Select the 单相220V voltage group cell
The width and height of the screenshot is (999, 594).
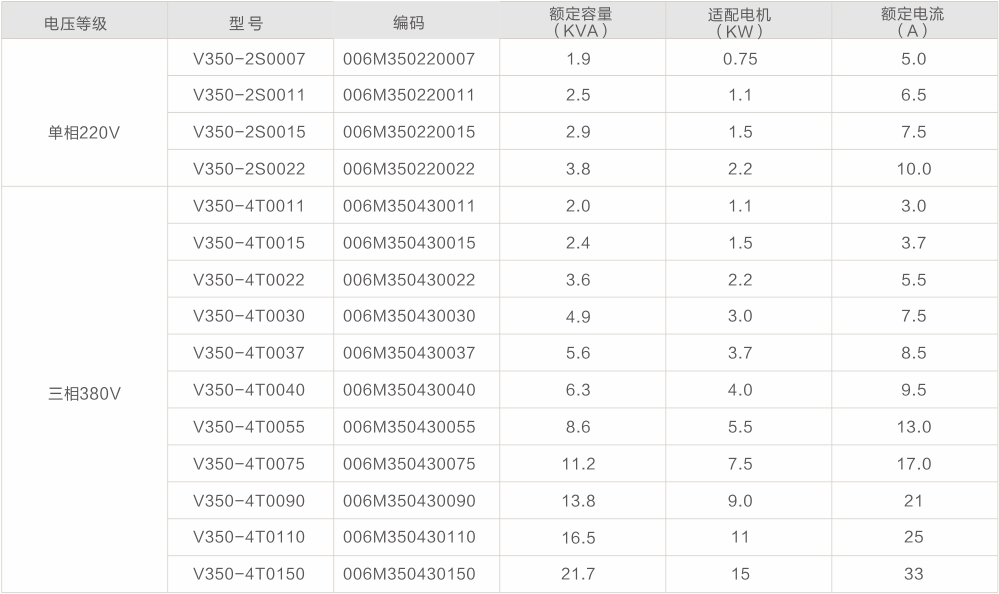(84, 132)
